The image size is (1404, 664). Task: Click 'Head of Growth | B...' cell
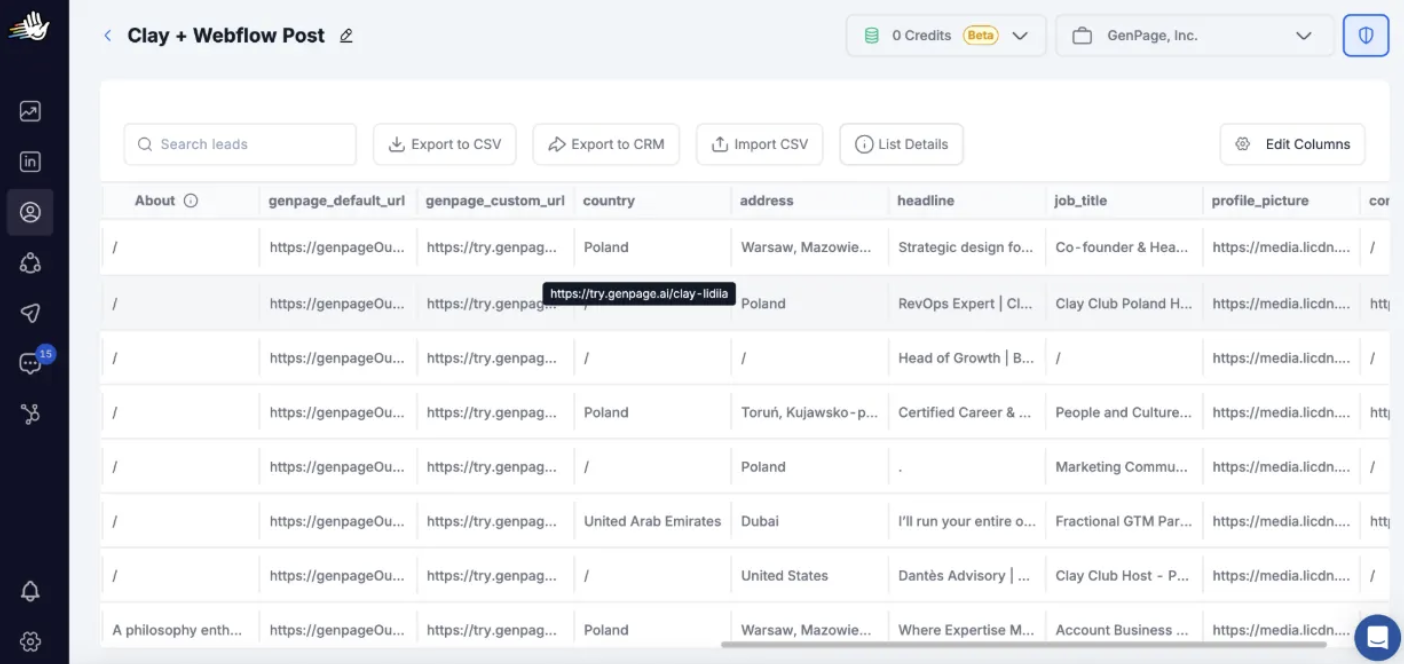966,357
